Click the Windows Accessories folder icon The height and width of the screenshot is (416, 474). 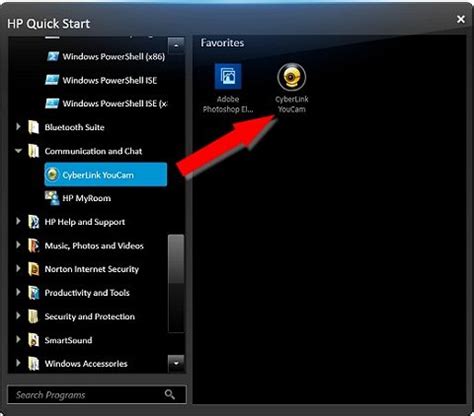tap(33, 364)
